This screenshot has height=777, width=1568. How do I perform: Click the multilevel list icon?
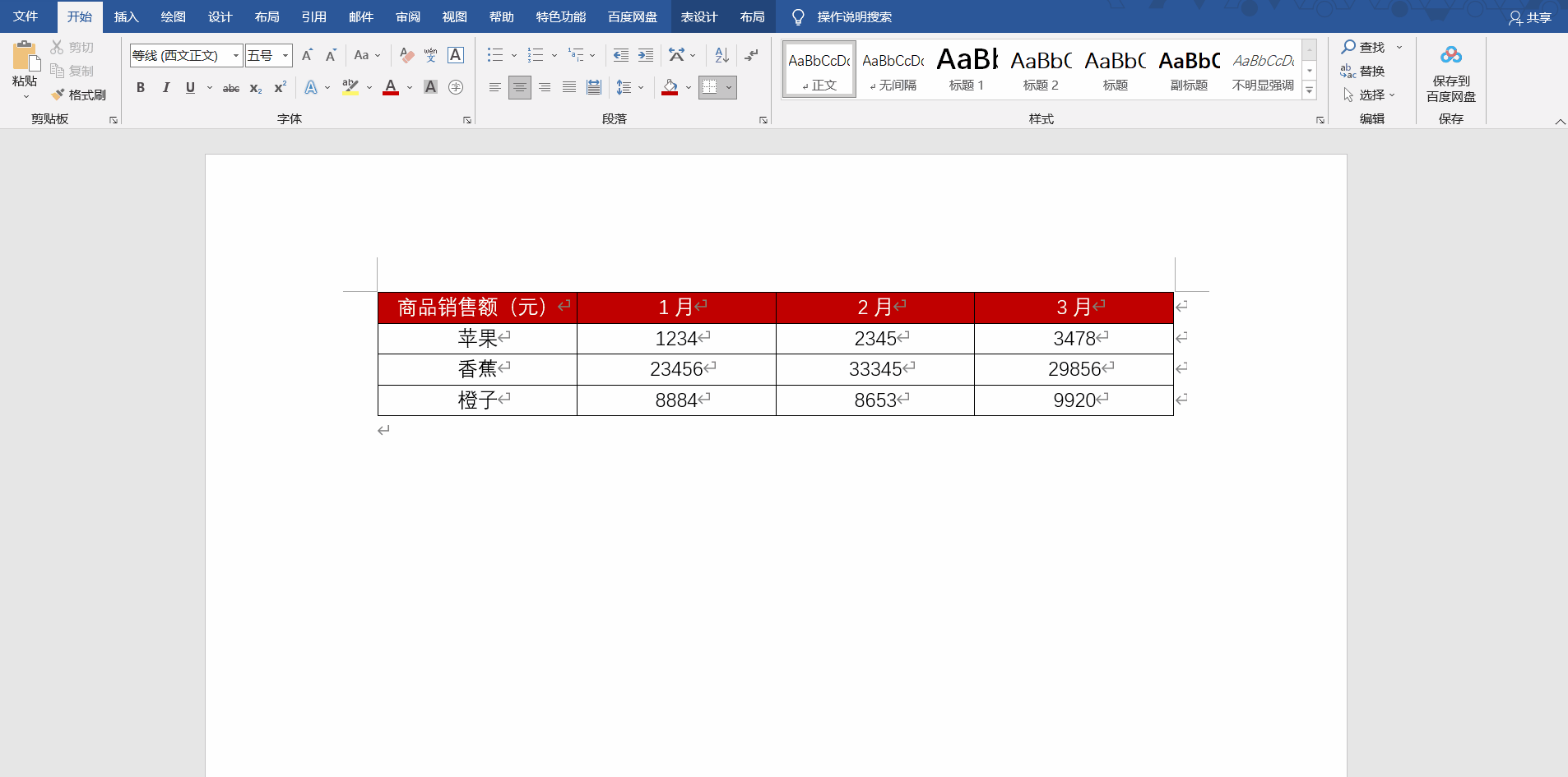[x=576, y=55]
